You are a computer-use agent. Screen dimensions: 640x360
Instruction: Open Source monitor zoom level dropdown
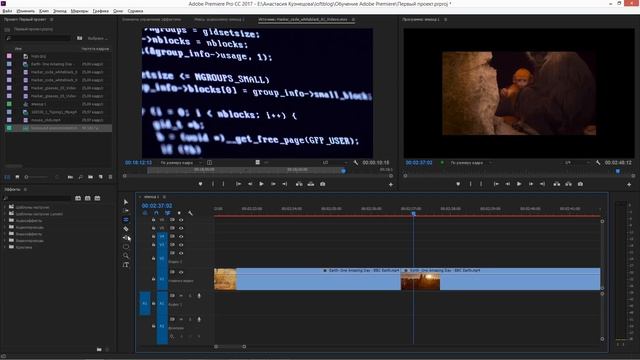[x=180, y=162]
